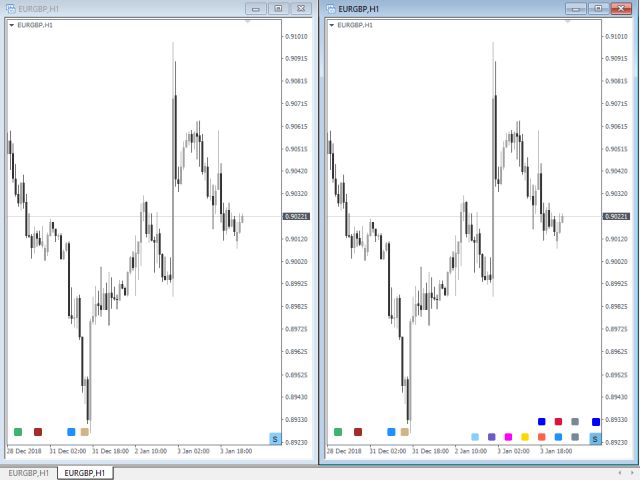Click the green square button in left chart
The image size is (640, 480).
[x=18, y=432]
